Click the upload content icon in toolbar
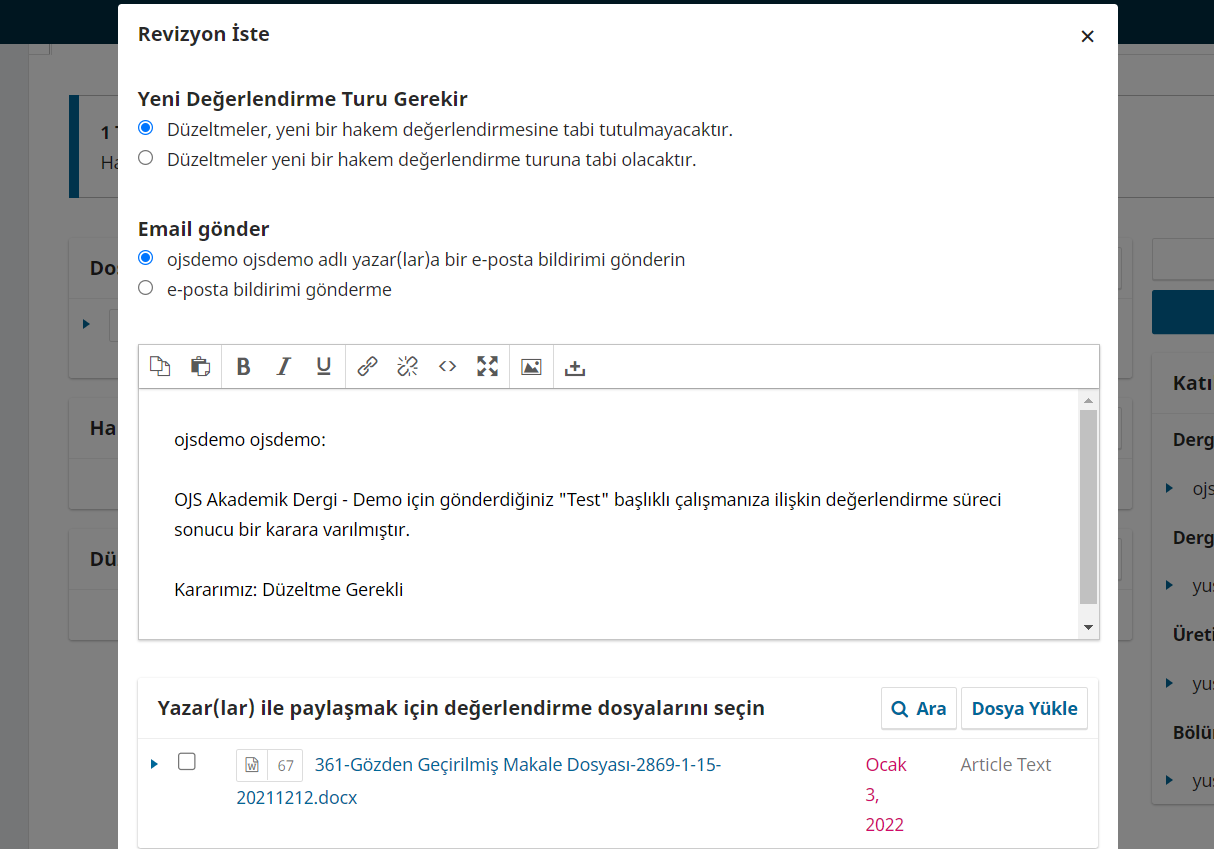The height and width of the screenshot is (849, 1214). (x=574, y=367)
